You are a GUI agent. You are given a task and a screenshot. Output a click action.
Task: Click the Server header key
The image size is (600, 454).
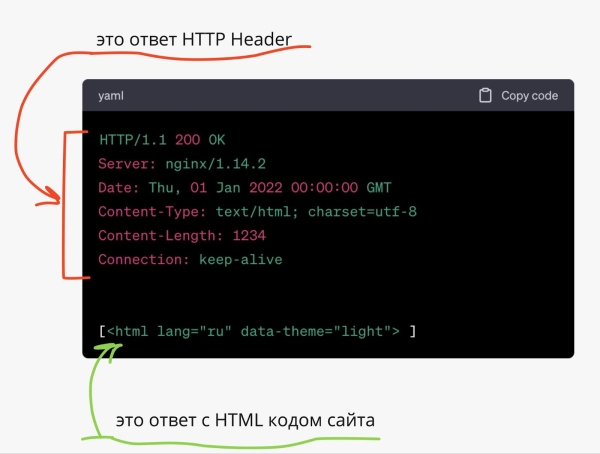pyautogui.click(x=125, y=163)
